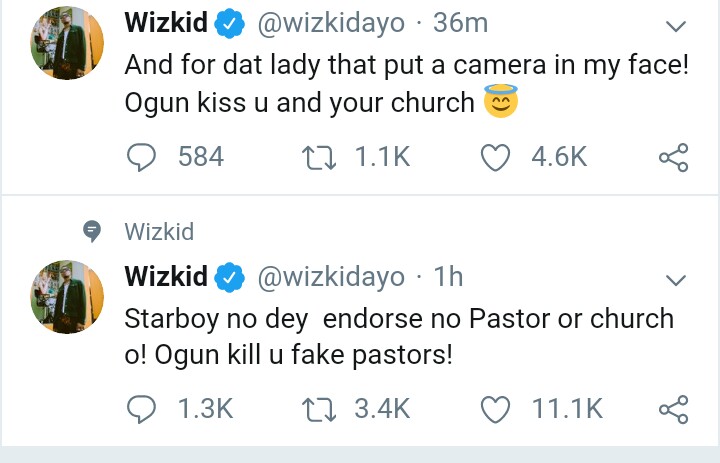Open Wizkid's avatar on first tweet
The height and width of the screenshot is (463, 720).
[67, 44]
